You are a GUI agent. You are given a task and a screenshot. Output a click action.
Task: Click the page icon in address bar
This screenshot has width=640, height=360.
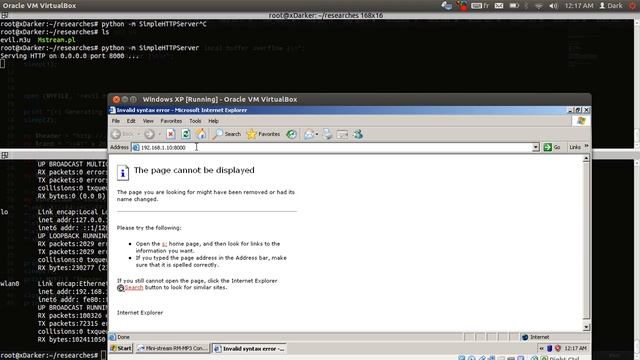pyautogui.click(x=136, y=147)
